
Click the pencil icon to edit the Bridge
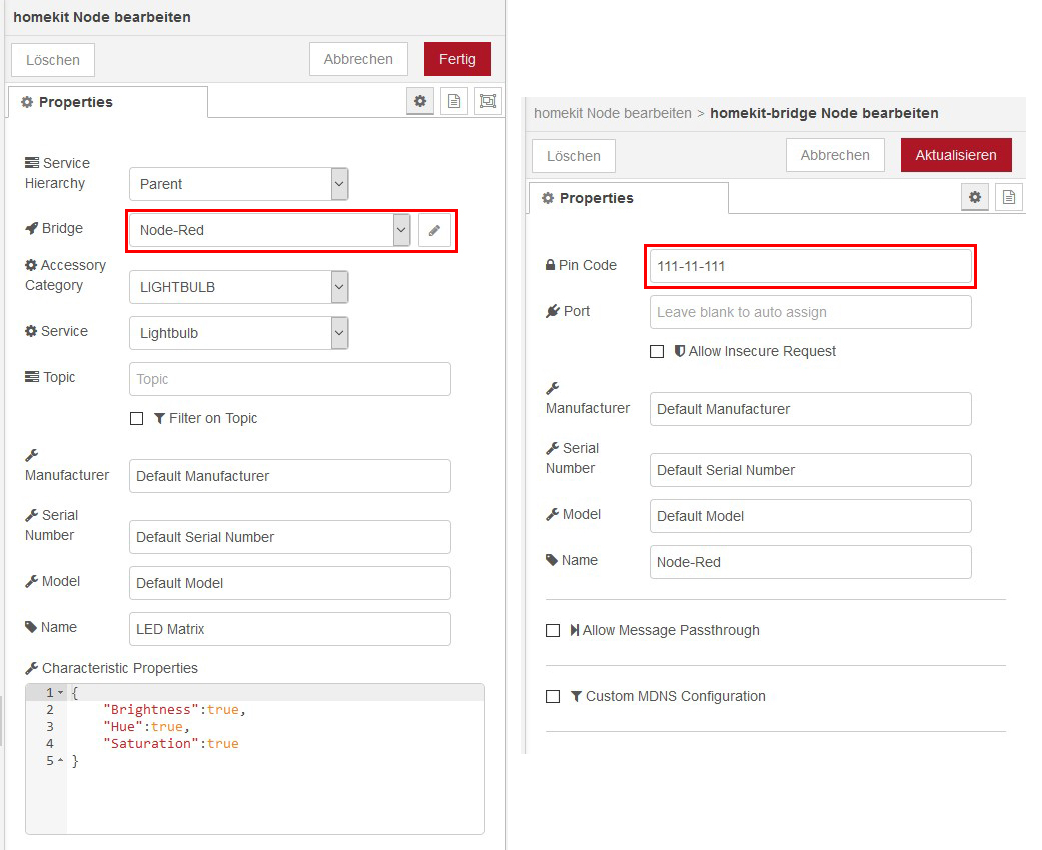(434, 231)
